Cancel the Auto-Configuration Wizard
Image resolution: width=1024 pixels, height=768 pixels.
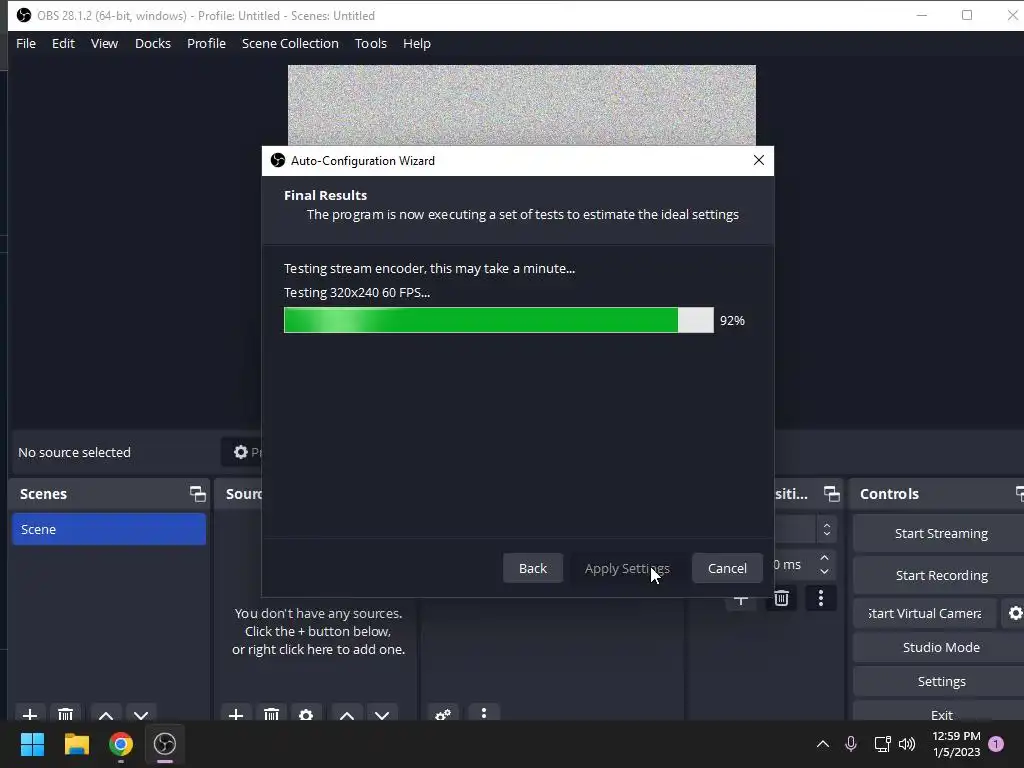pyautogui.click(x=727, y=568)
